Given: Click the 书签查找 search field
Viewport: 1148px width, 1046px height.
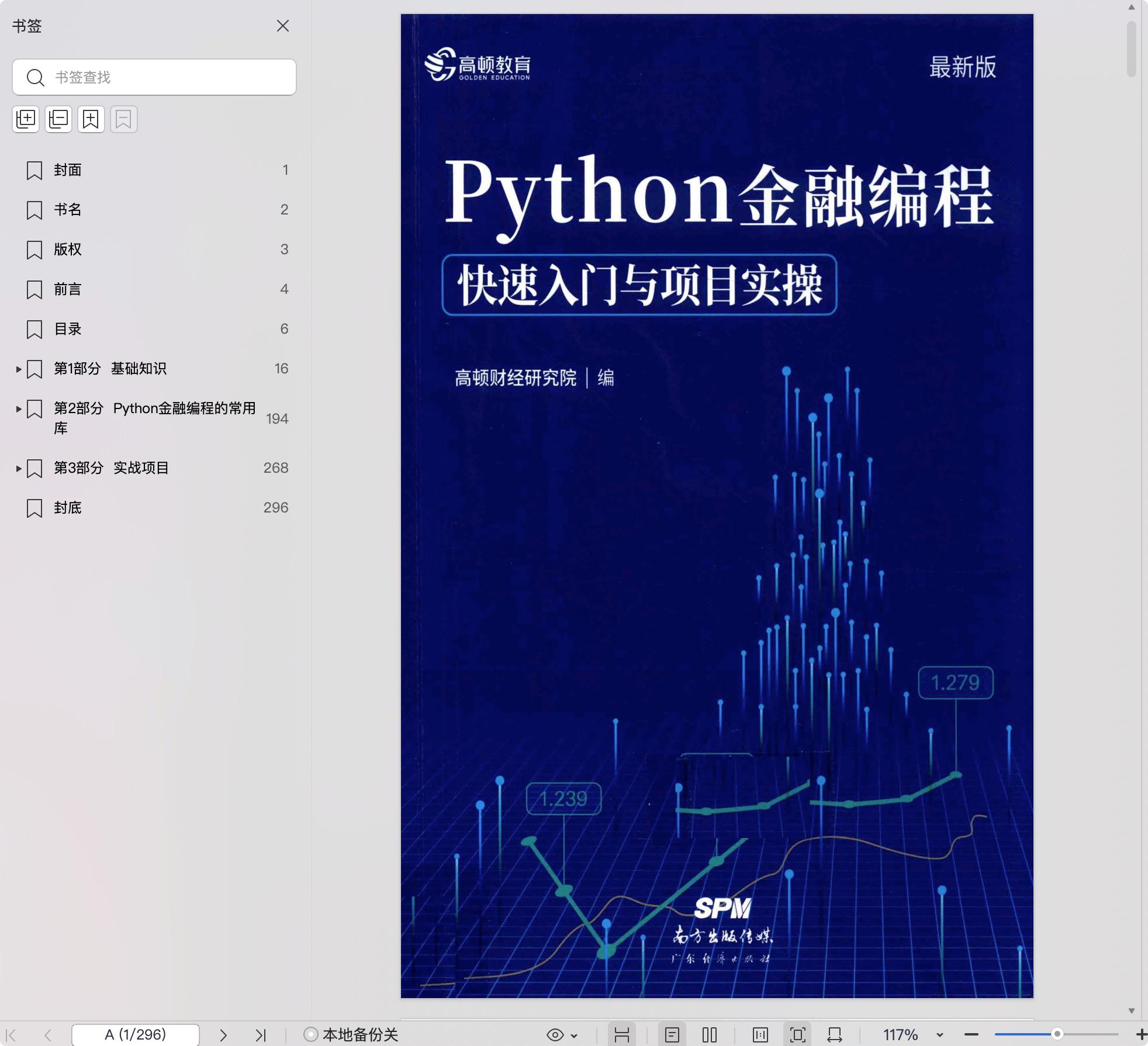Looking at the screenshot, I should pyautogui.click(x=154, y=77).
